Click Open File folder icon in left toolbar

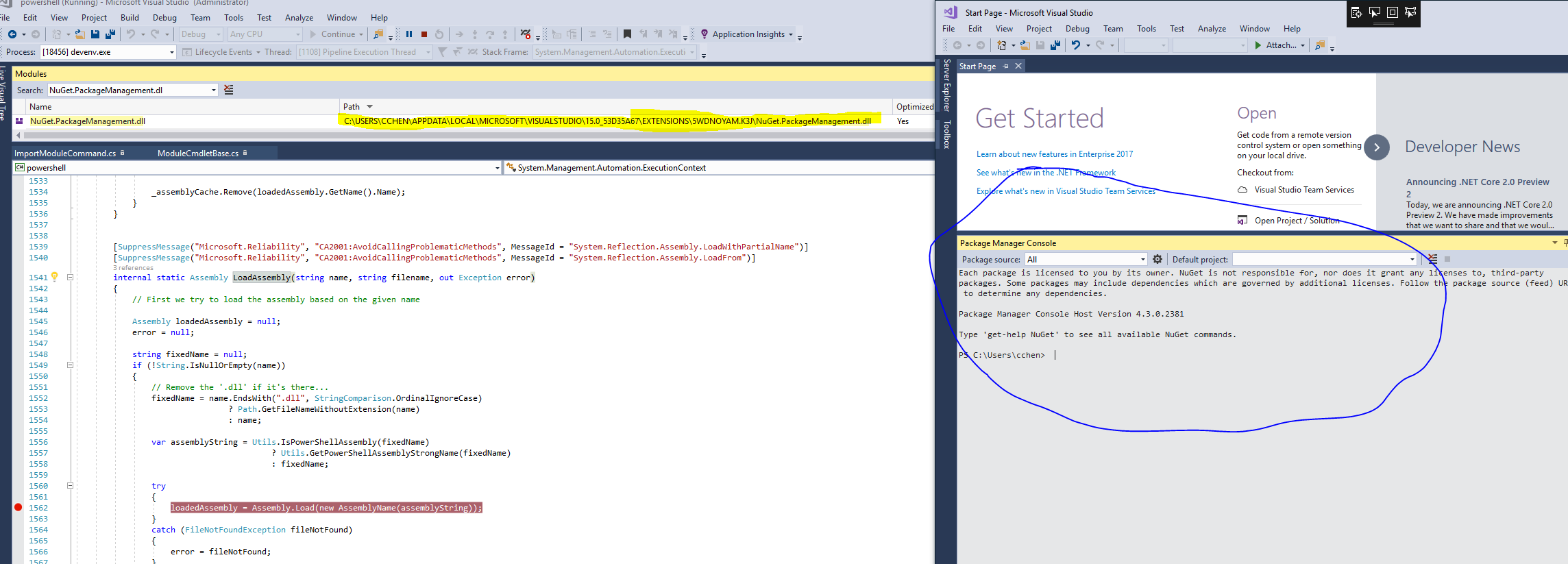tap(80, 34)
